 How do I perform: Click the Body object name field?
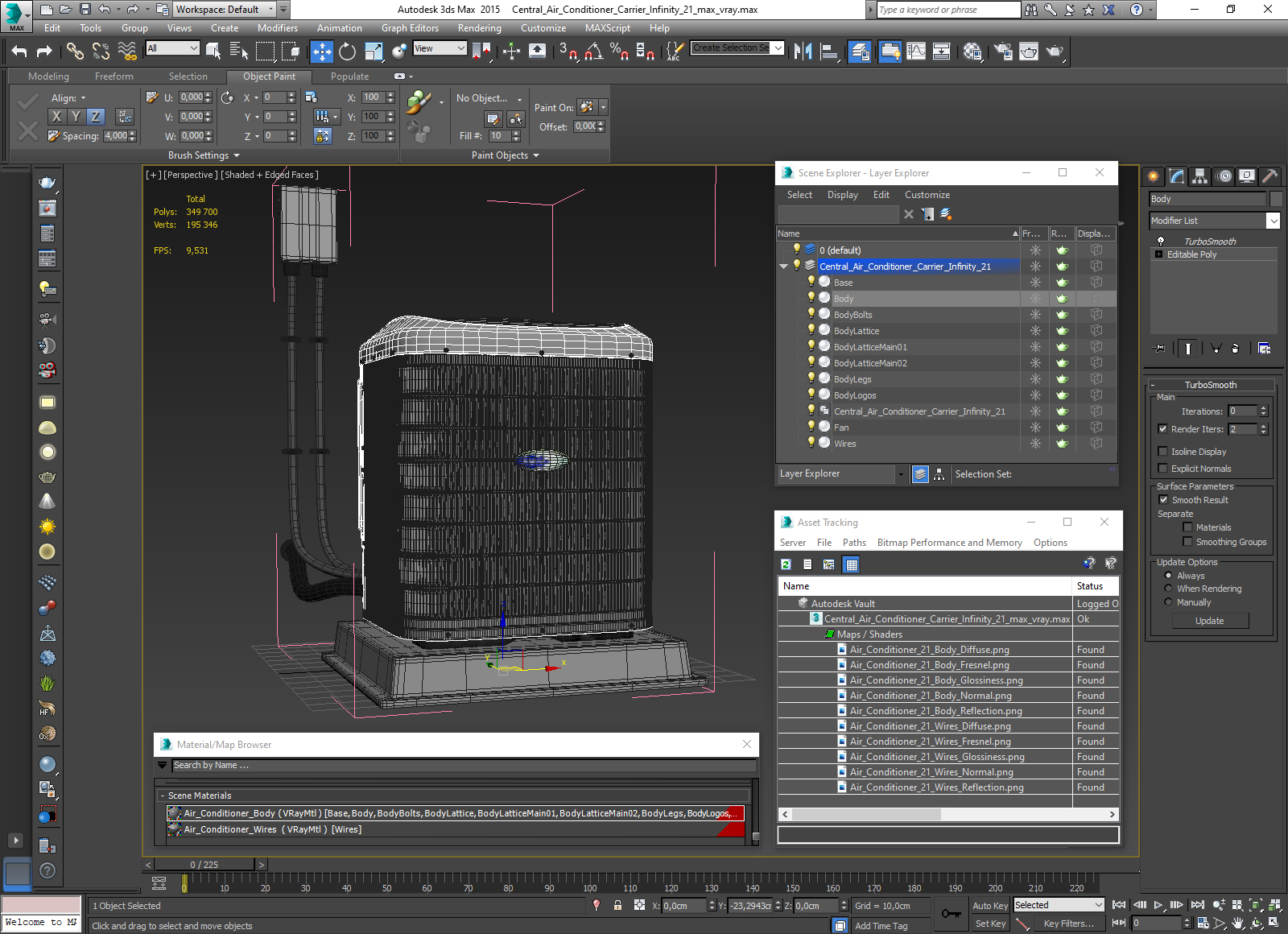coord(1207,199)
